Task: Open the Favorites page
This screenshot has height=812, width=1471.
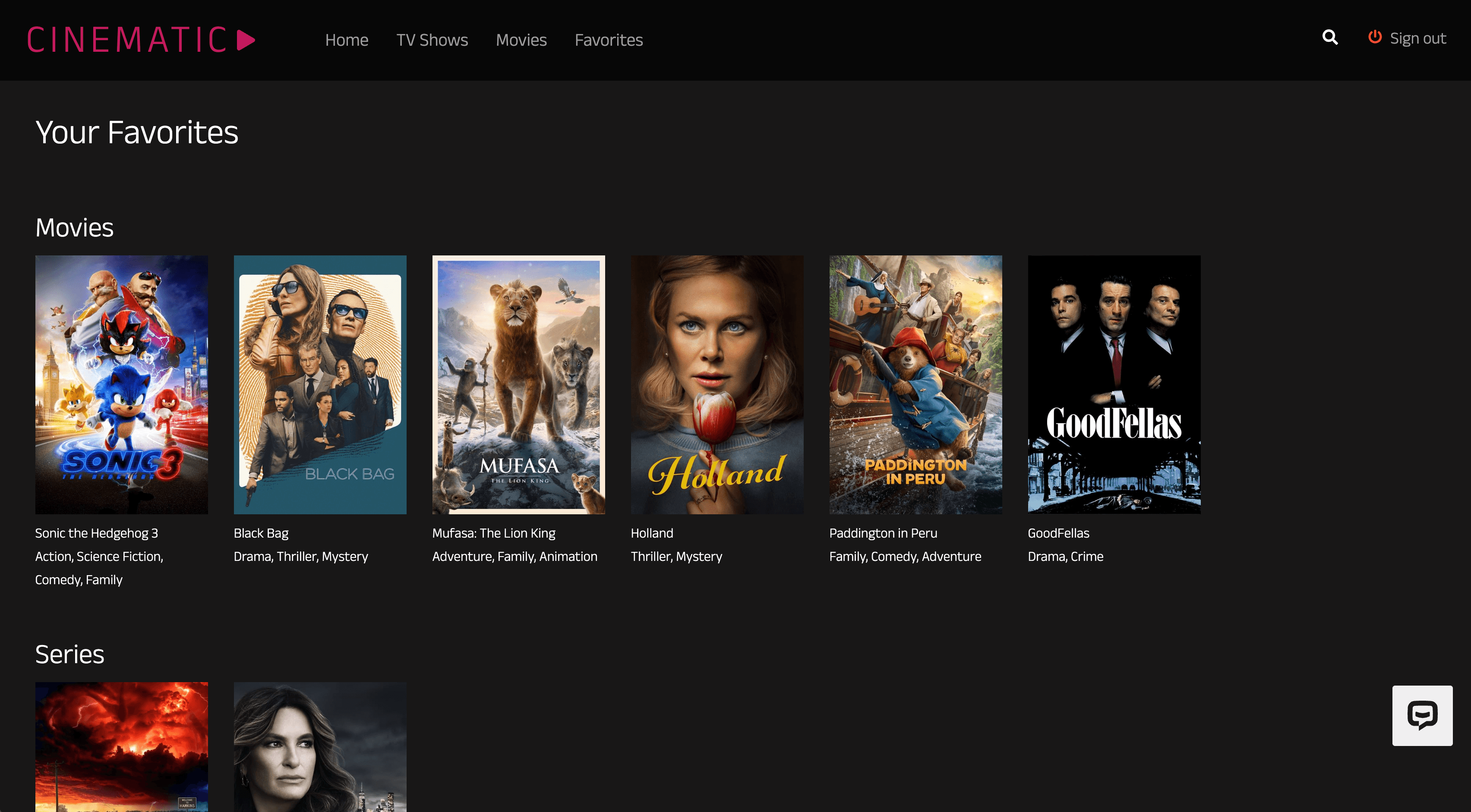Action: point(609,40)
